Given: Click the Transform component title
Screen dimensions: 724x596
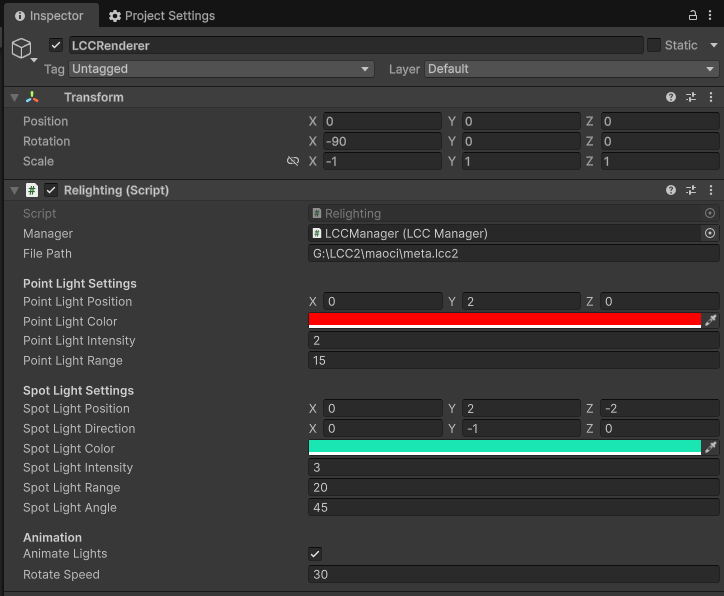Looking at the screenshot, I should tap(94, 97).
